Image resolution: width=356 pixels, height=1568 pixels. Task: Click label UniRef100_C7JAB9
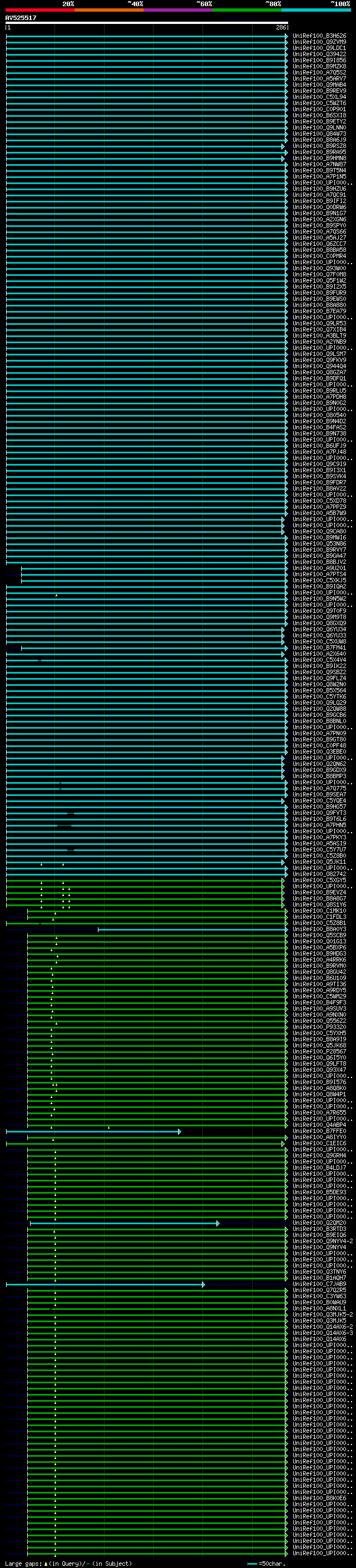[319, 1284]
